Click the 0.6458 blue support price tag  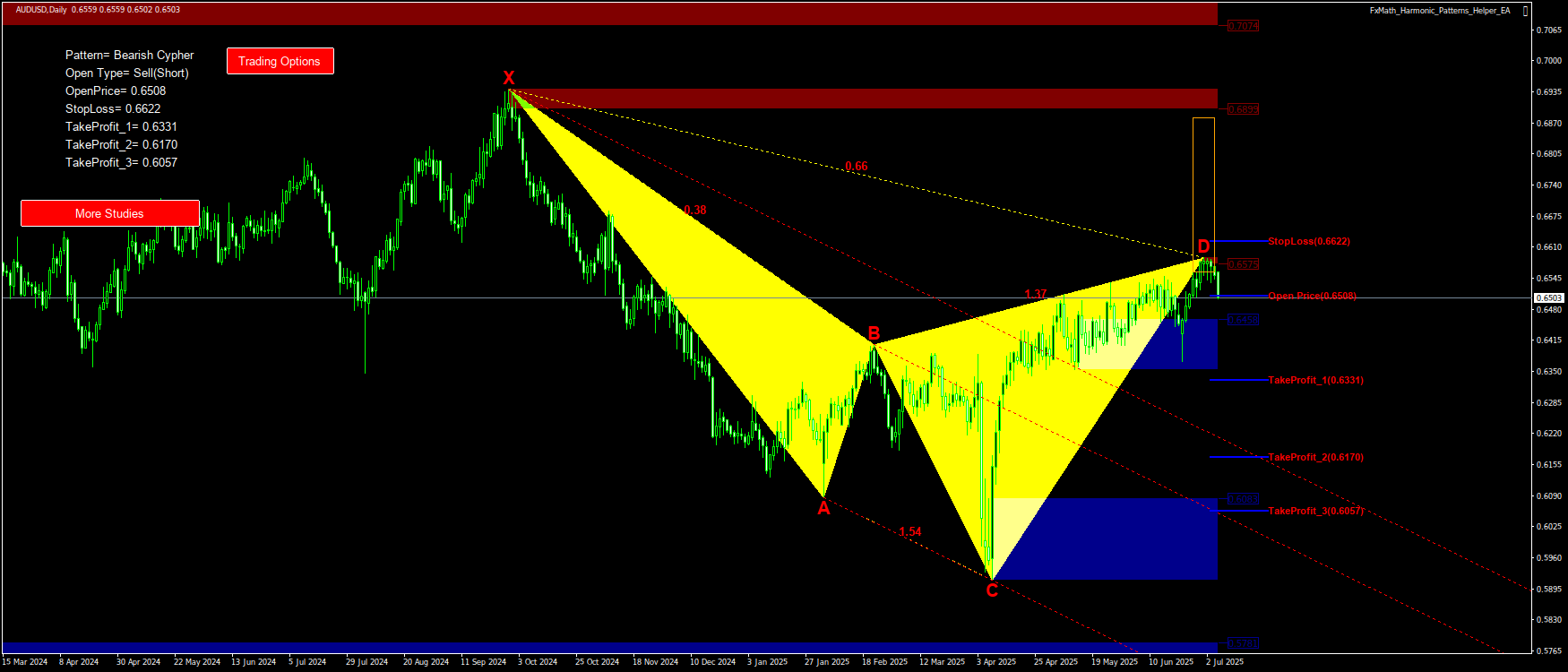pos(1243,320)
